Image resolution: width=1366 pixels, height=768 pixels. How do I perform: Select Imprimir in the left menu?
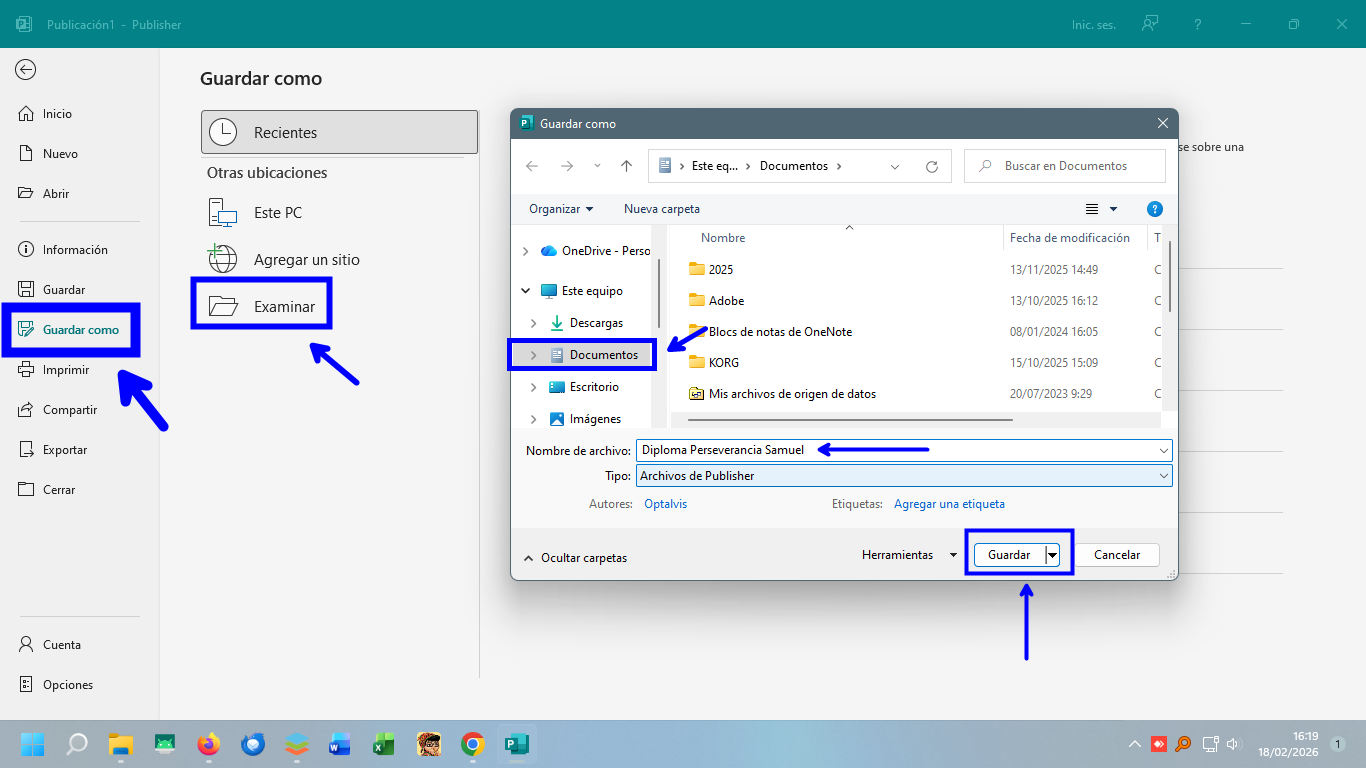[65, 370]
